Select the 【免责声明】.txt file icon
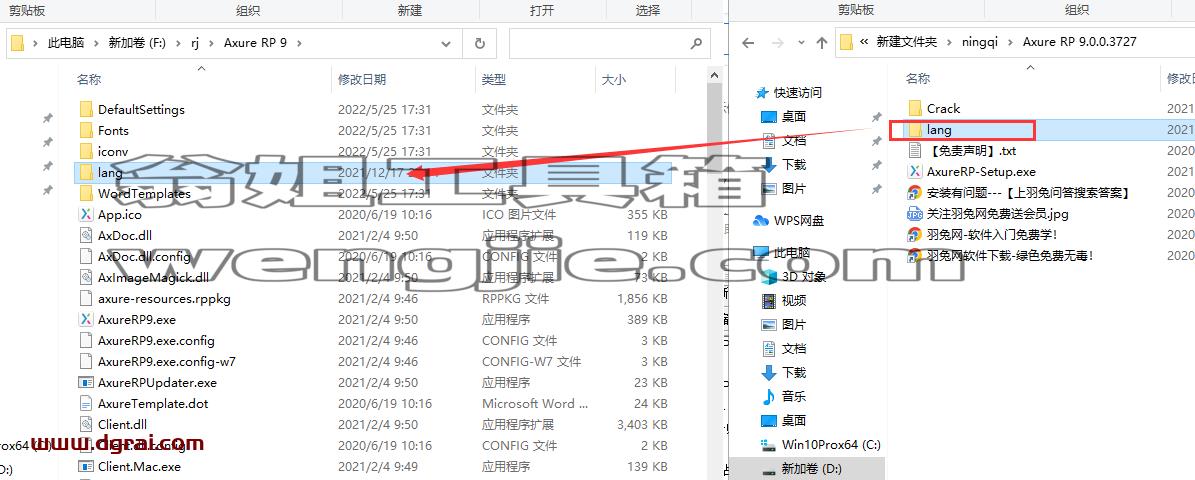The height and width of the screenshot is (480, 1195). (915, 151)
